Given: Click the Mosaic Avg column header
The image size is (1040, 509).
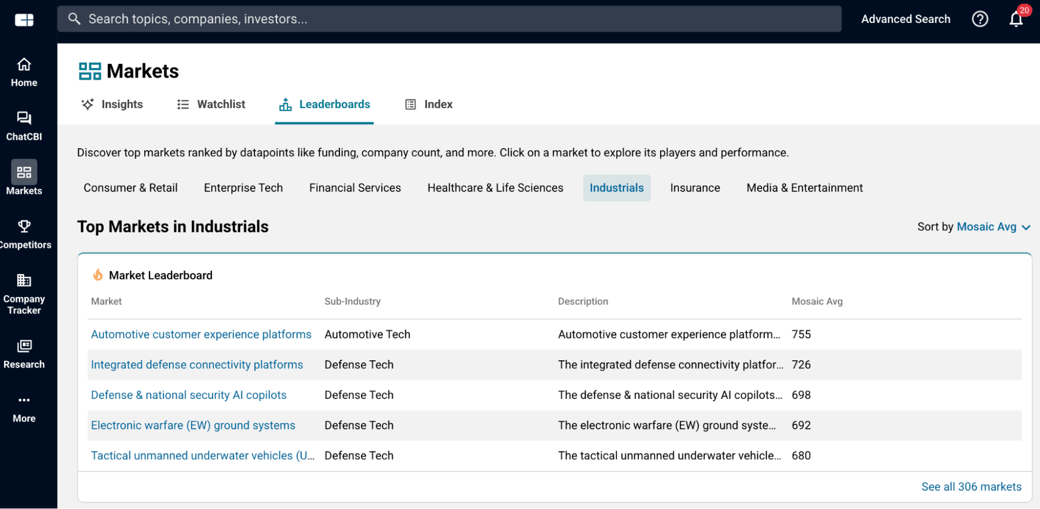Looking at the screenshot, I should (817, 301).
